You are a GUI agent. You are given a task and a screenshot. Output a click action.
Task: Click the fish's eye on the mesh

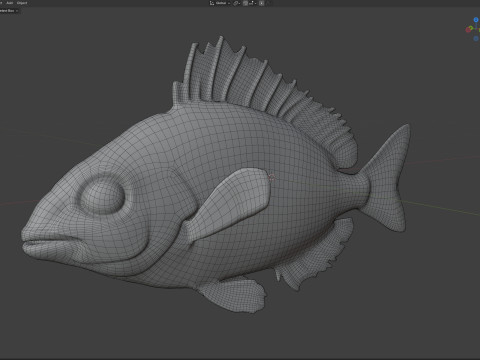(102, 196)
